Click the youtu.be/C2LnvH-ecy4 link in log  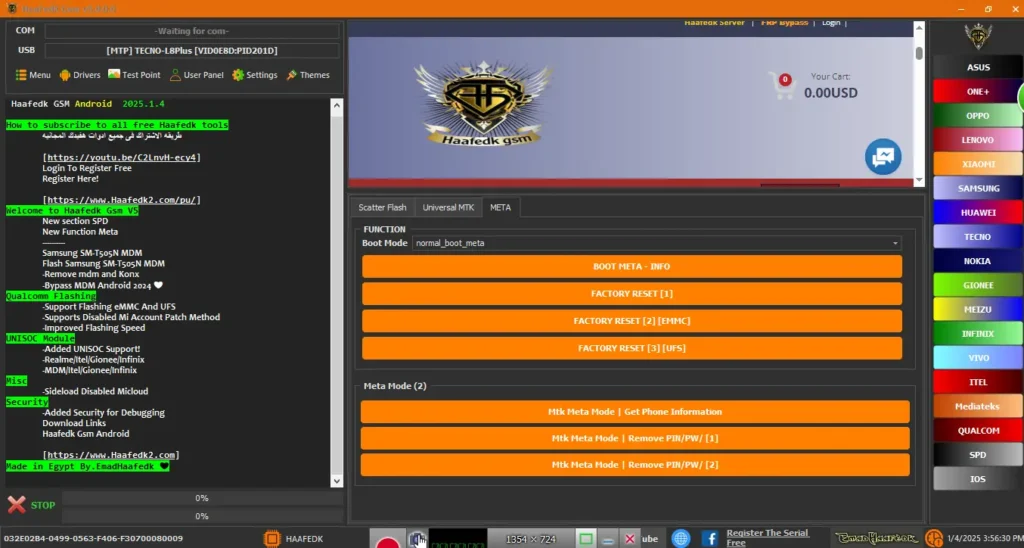[x=121, y=157]
